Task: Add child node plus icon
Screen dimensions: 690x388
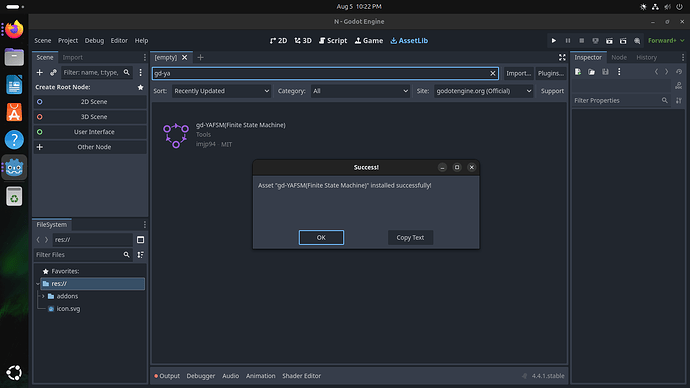Action: tap(40, 72)
